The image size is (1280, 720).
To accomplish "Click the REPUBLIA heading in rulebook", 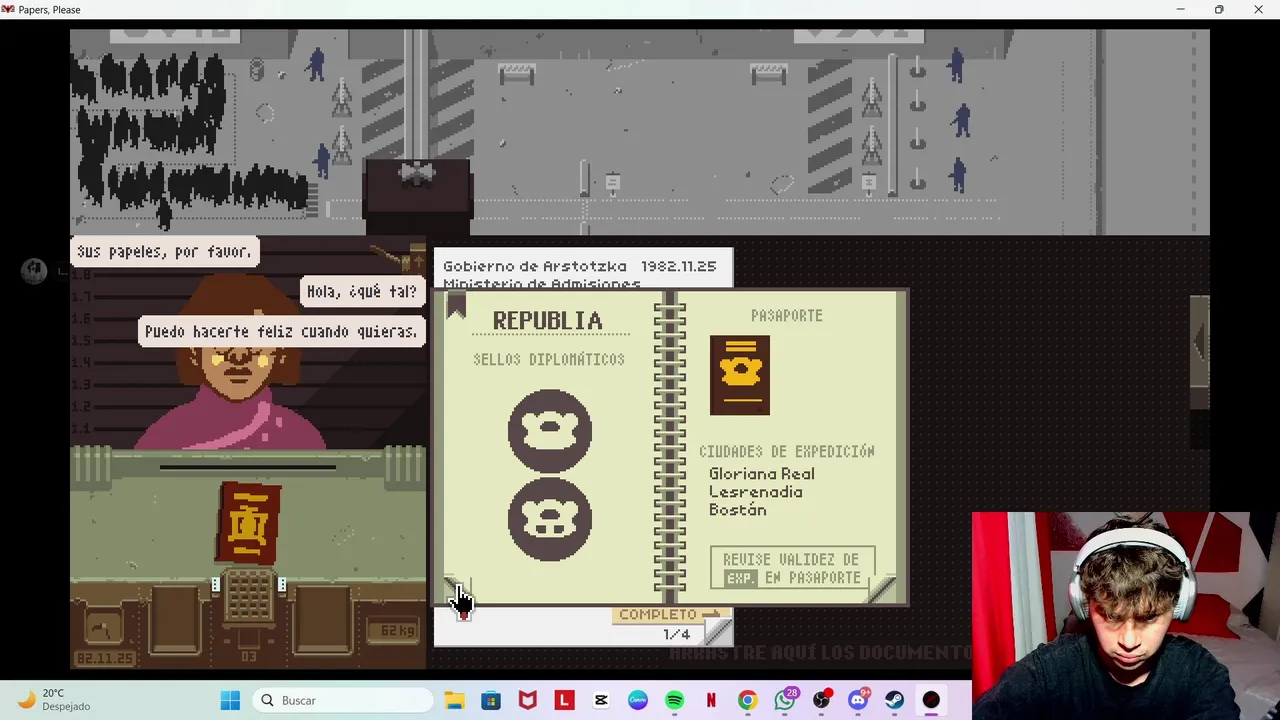I will pyautogui.click(x=547, y=320).
